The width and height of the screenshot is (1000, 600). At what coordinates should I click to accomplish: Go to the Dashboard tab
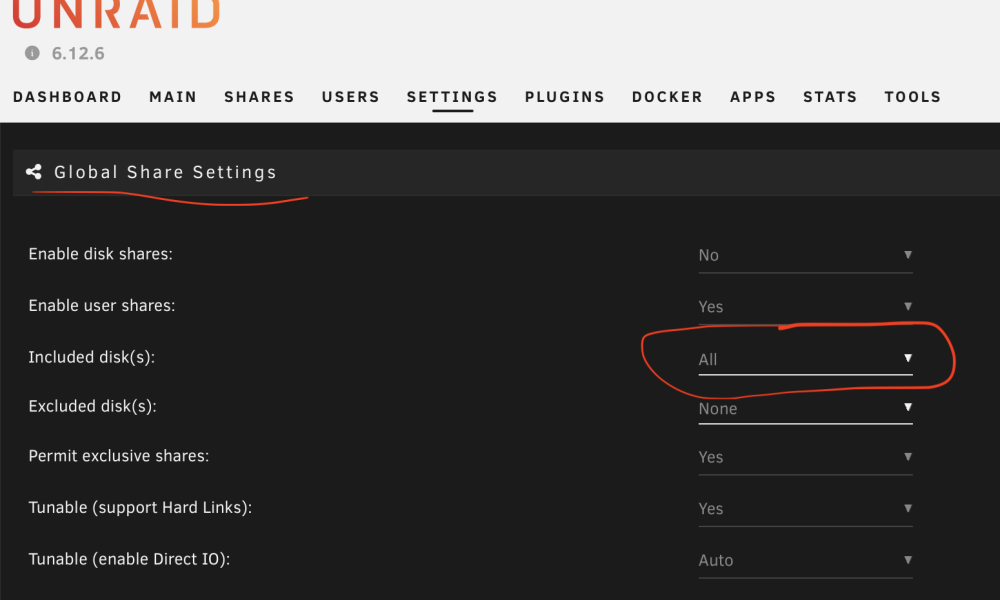tap(68, 97)
